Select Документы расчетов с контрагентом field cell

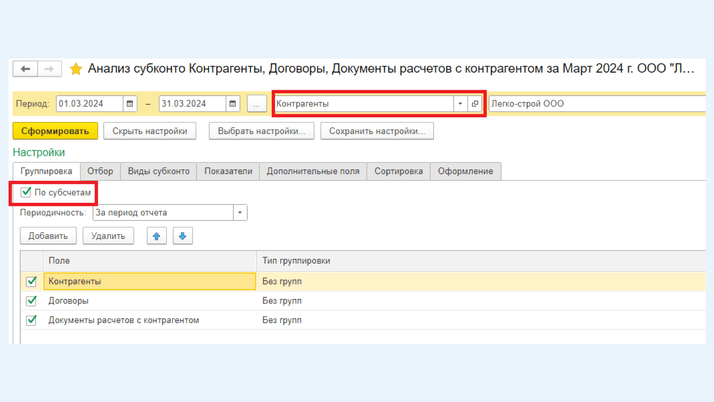tap(150, 320)
